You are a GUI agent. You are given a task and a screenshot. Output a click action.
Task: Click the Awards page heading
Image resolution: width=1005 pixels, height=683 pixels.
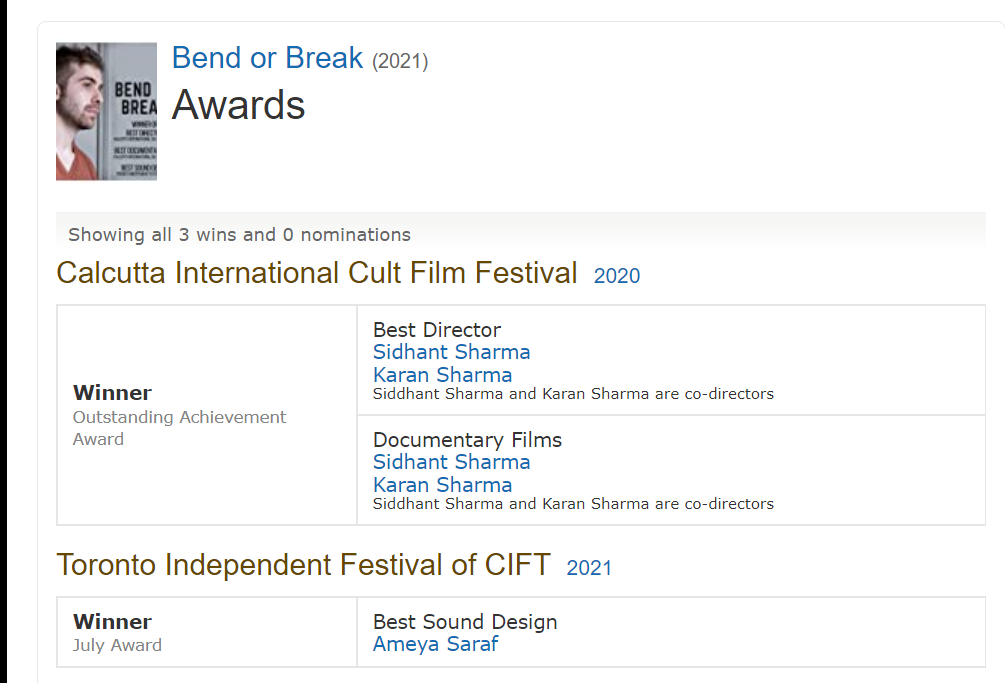click(238, 105)
